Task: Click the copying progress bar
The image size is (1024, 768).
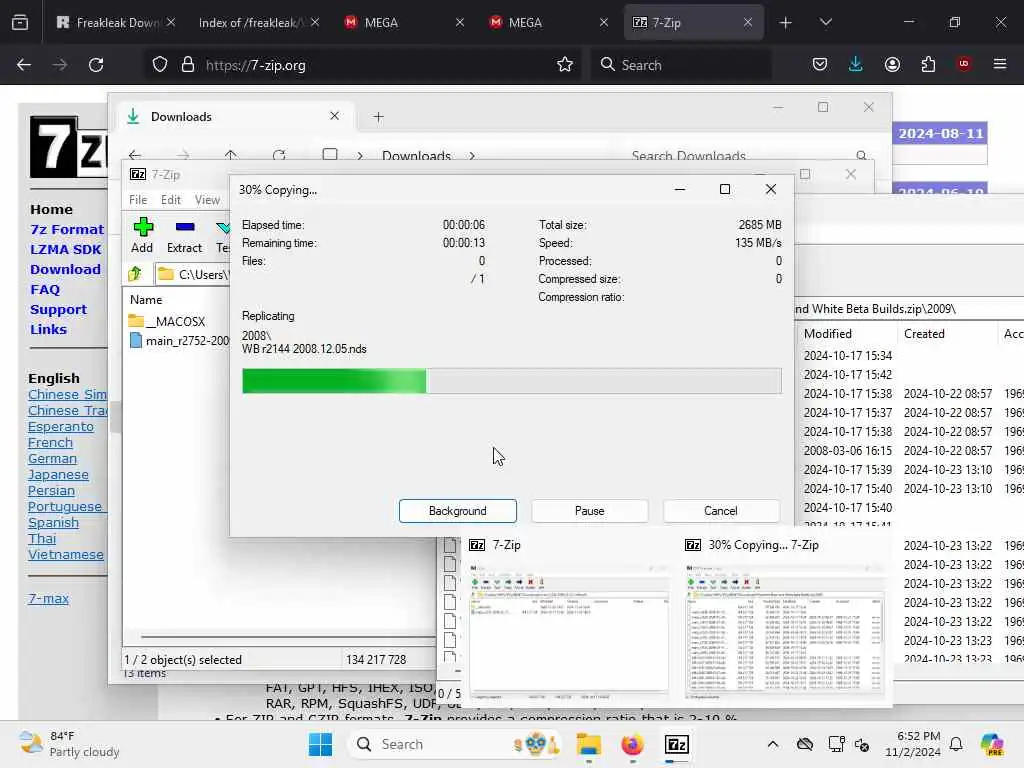Action: point(511,381)
